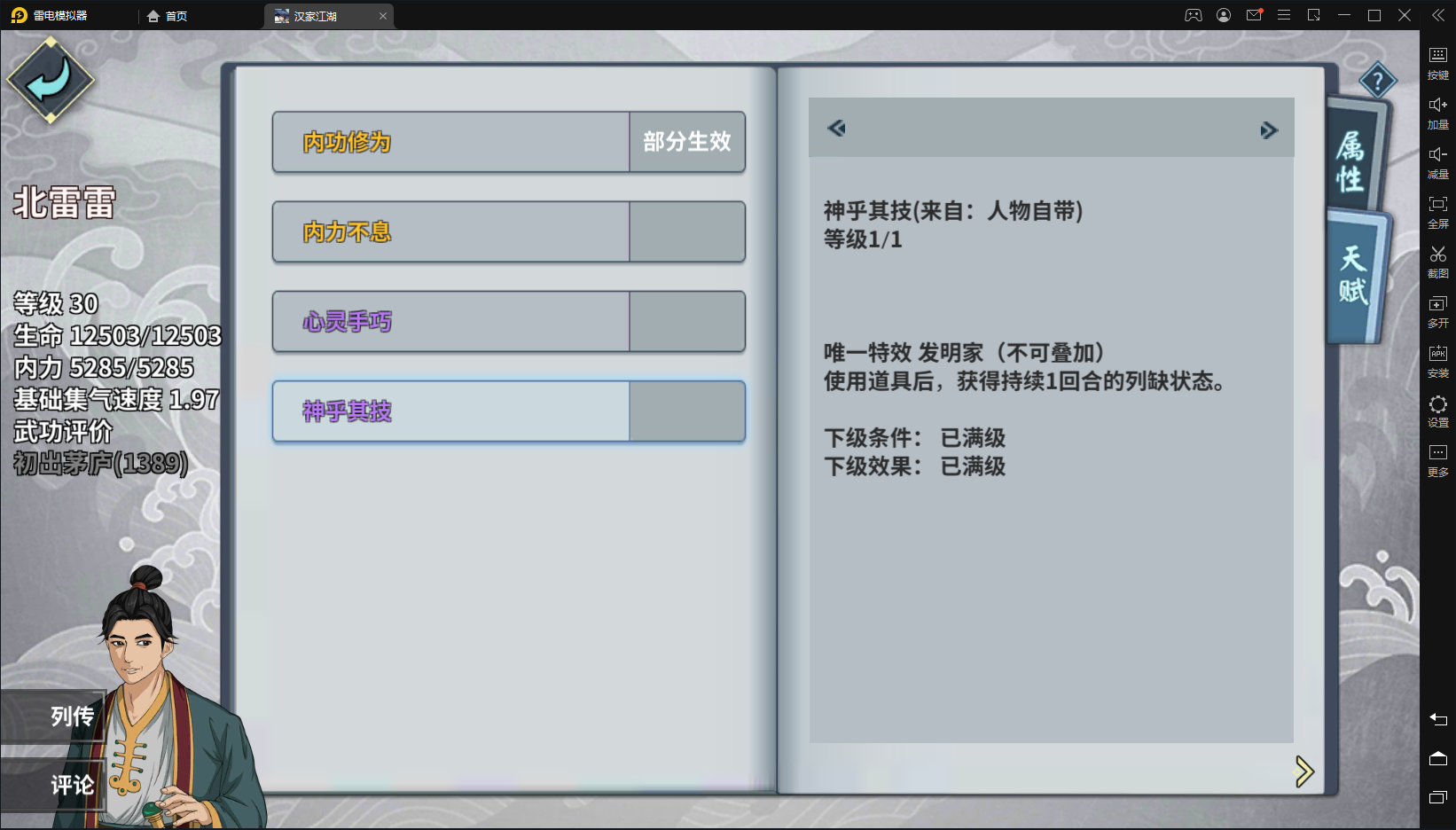This screenshot has height=830, width=1456.
Task: Take a screenshot with 截图 scissors icon
Action: click(1438, 261)
